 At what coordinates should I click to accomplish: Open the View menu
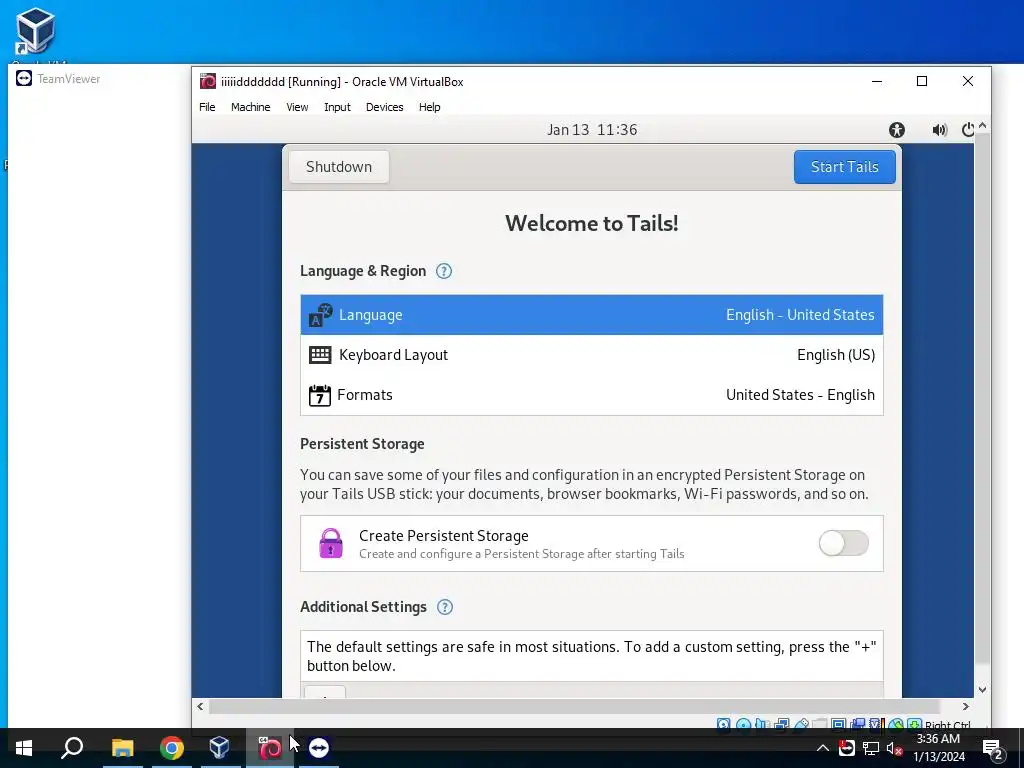pos(297,107)
